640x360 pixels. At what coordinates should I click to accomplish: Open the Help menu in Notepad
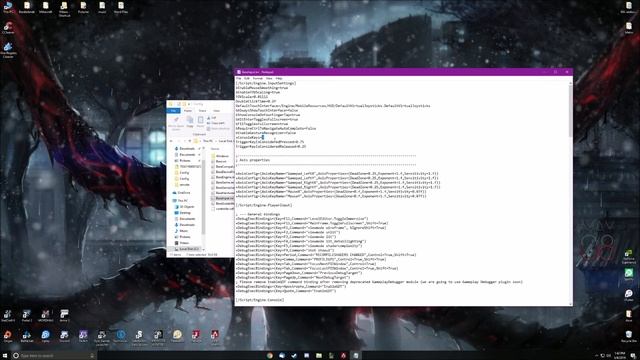click(x=279, y=78)
